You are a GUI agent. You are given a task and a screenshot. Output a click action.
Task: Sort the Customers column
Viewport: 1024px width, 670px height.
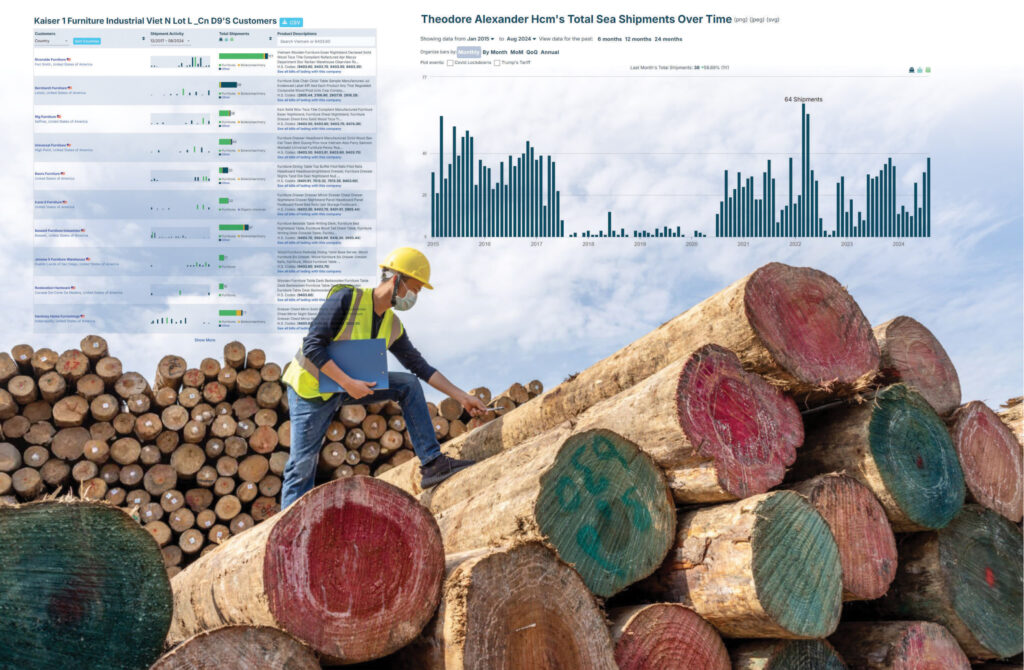point(143,39)
